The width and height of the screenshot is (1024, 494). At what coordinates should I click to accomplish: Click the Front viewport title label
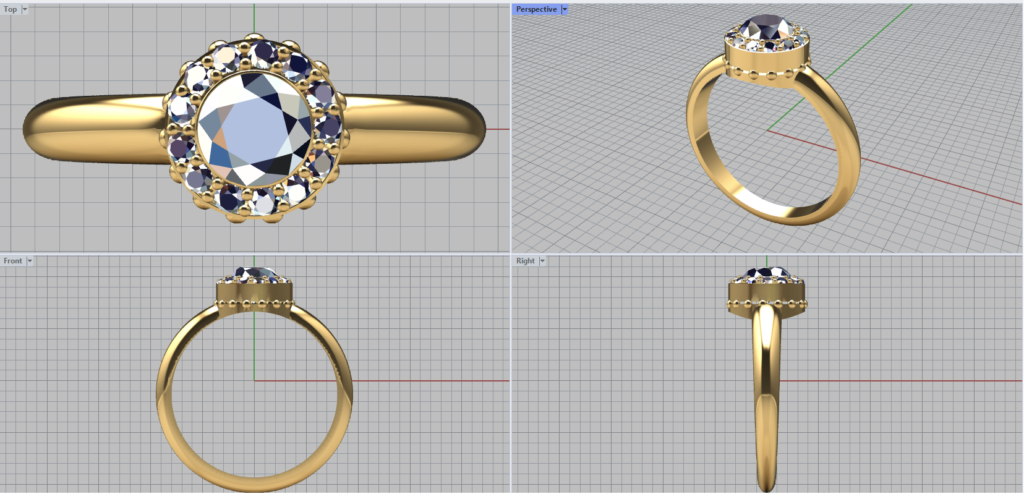click(x=12, y=261)
